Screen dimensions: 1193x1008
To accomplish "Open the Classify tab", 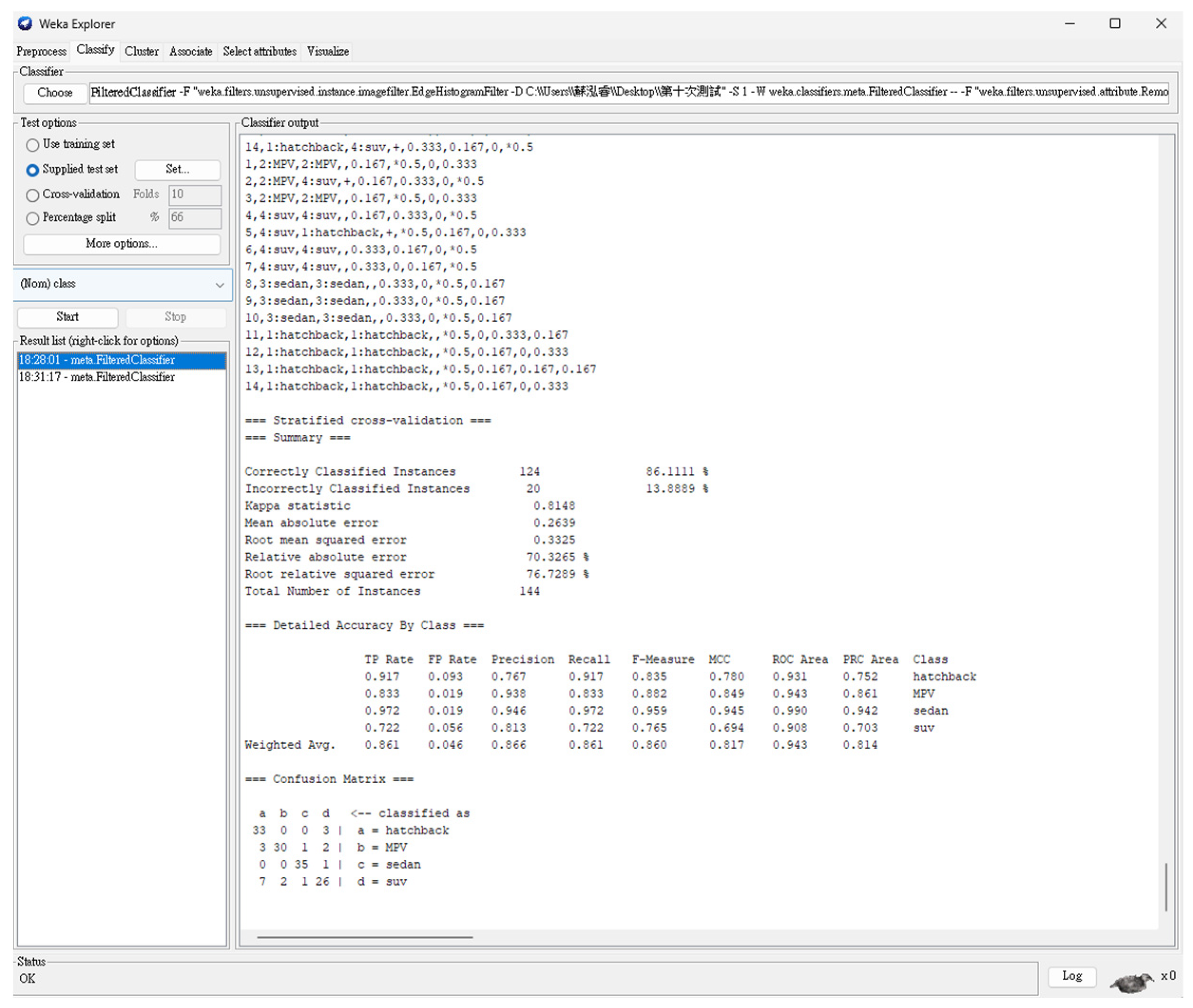I will 95,50.
